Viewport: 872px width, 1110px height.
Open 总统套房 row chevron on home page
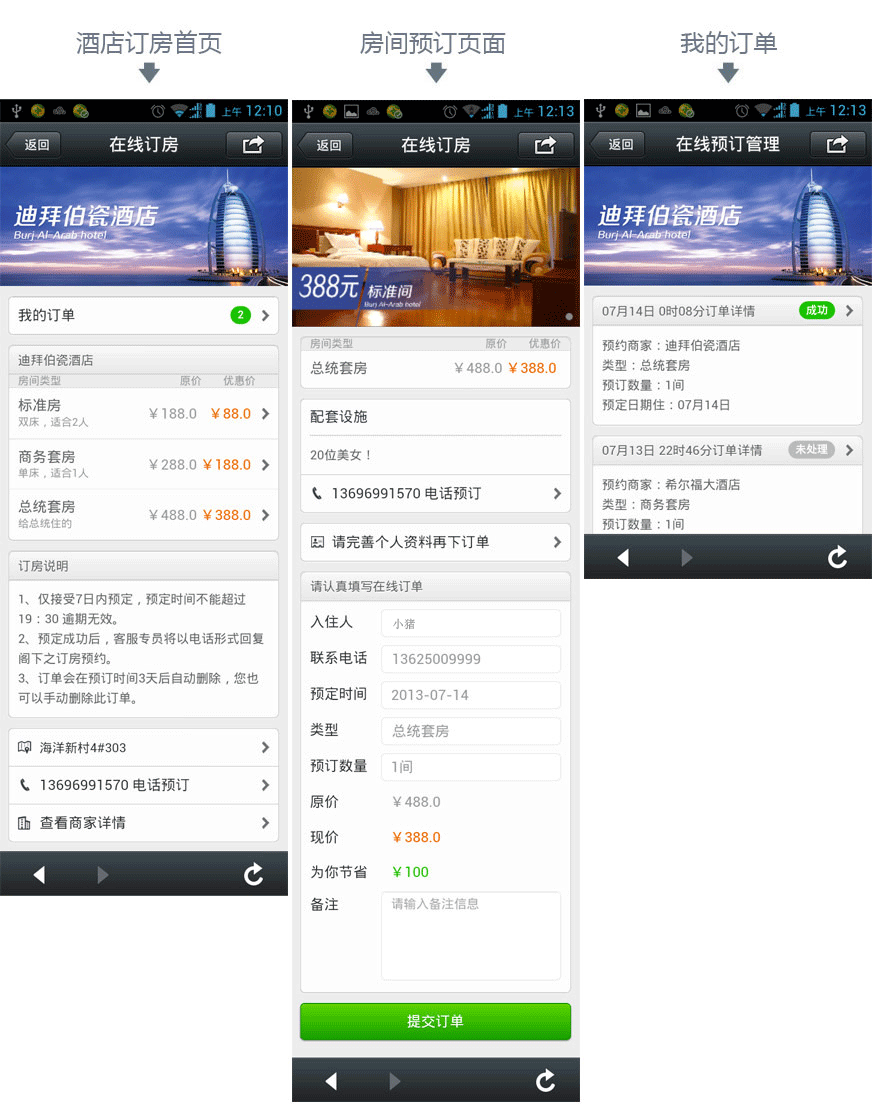(265, 515)
